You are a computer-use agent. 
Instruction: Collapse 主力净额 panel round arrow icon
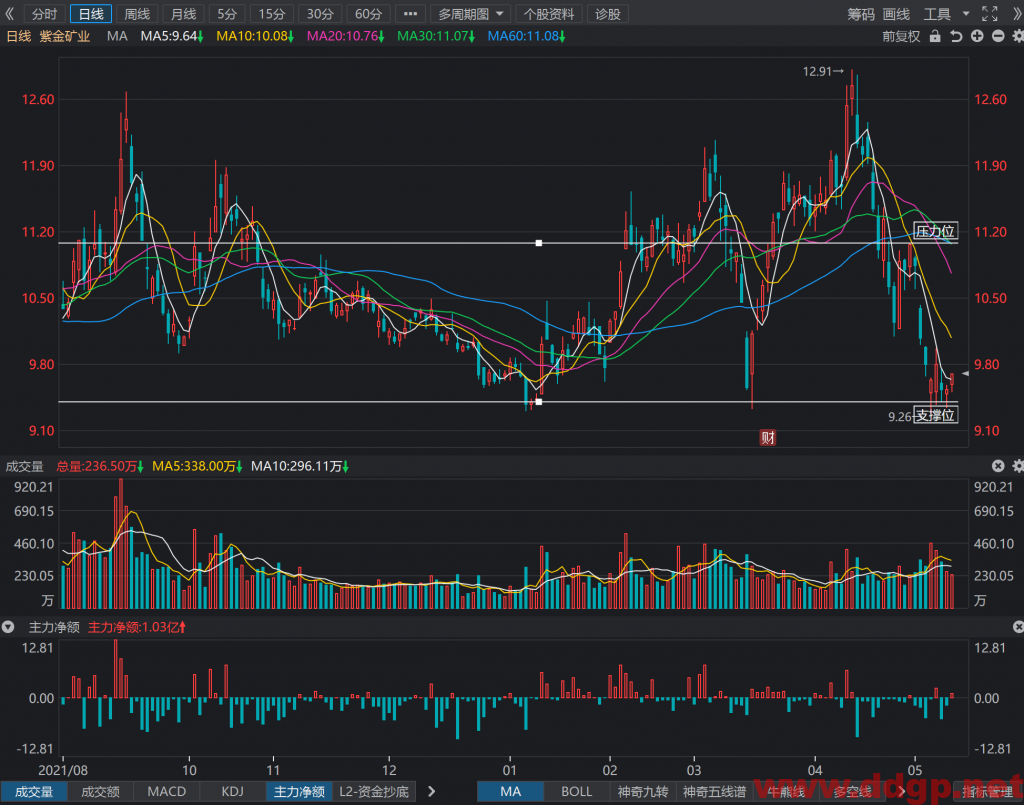click(8, 627)
